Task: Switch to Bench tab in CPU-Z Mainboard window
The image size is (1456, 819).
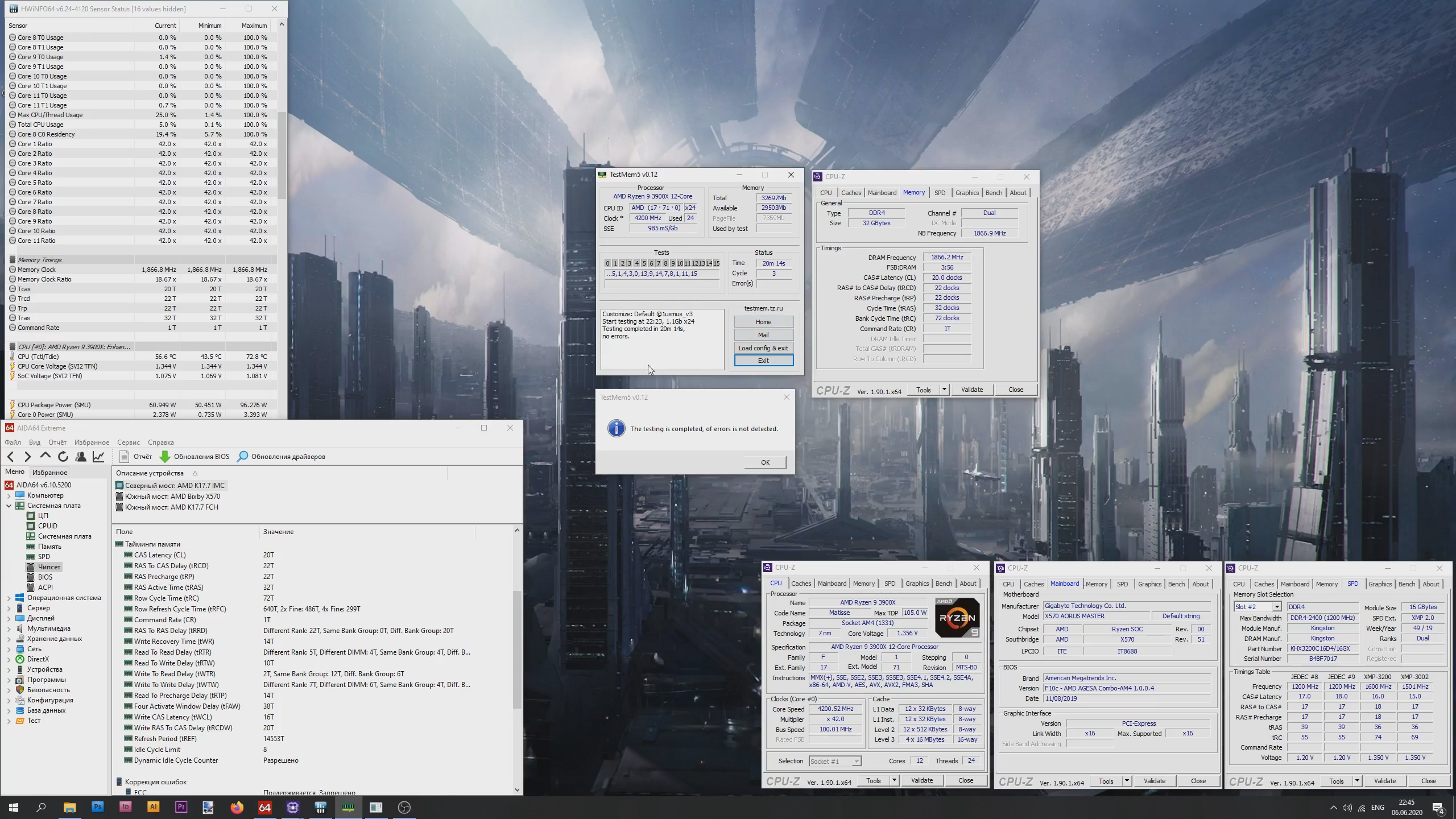Action: 1176,584
